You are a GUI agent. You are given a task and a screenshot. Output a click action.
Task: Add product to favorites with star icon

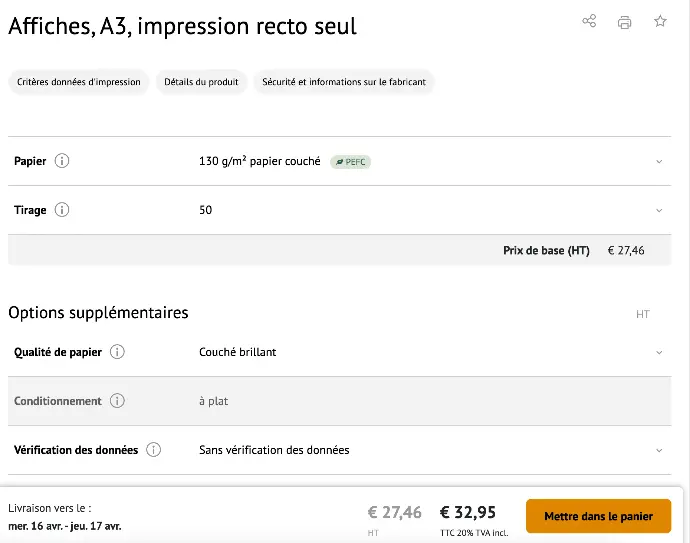coord(660,21)
